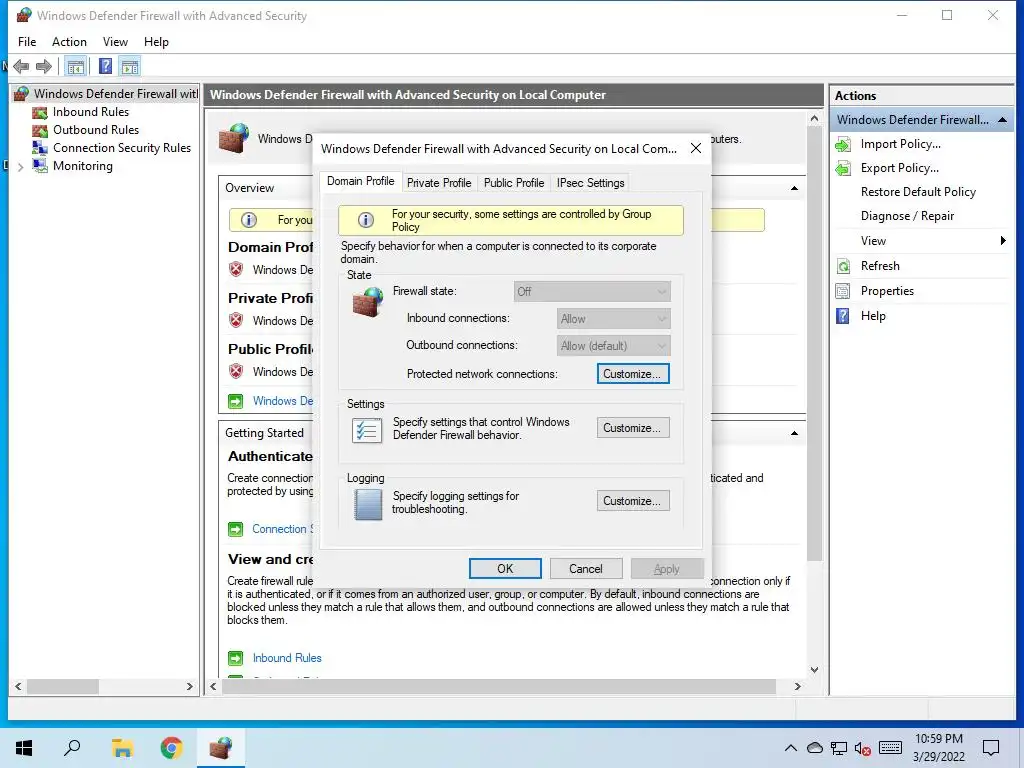Select the Domain Profile tab
Screen dimensions: 1024x768
360,181
